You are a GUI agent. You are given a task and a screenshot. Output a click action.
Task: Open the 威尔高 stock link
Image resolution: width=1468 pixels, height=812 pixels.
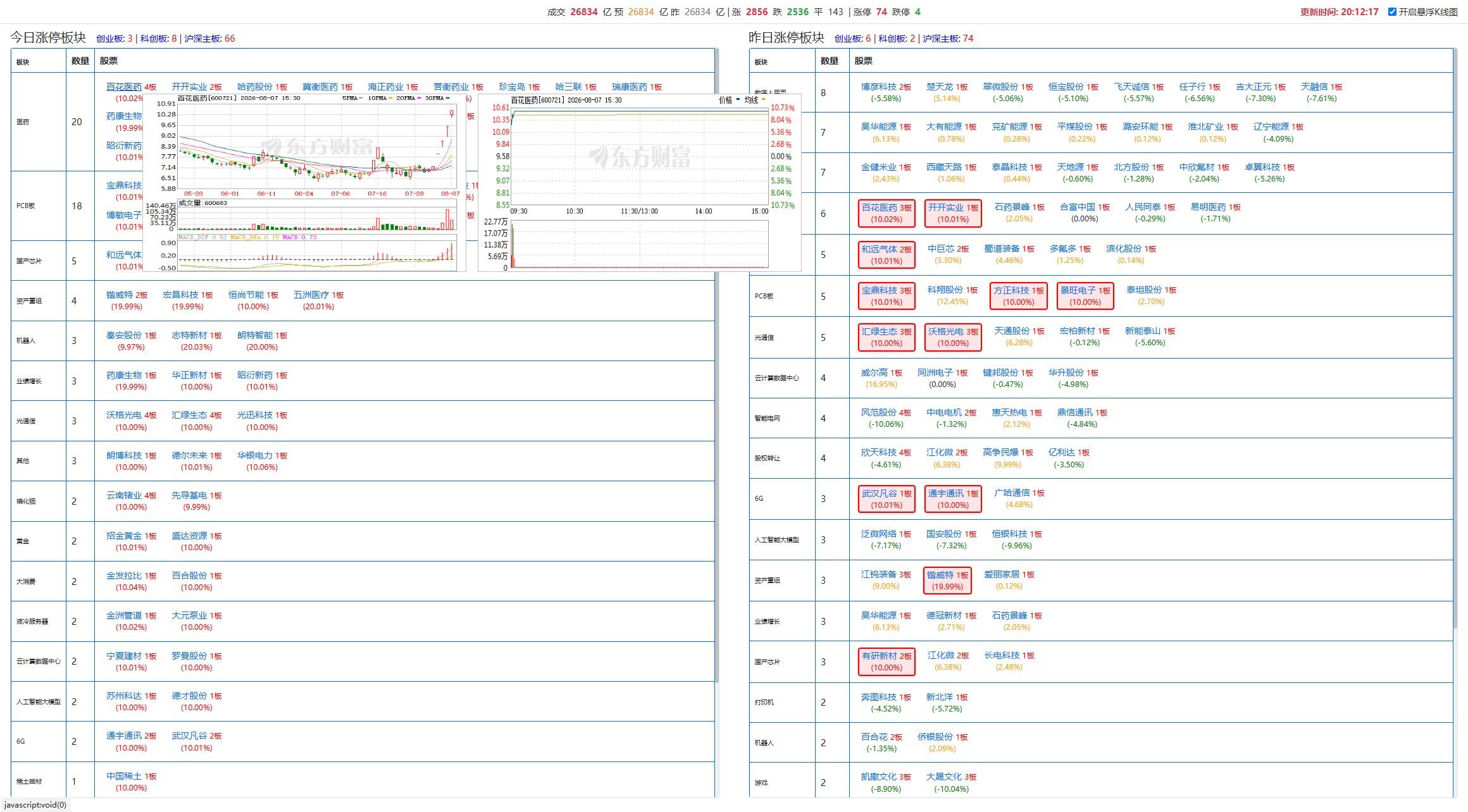click(x=874, y=372)
